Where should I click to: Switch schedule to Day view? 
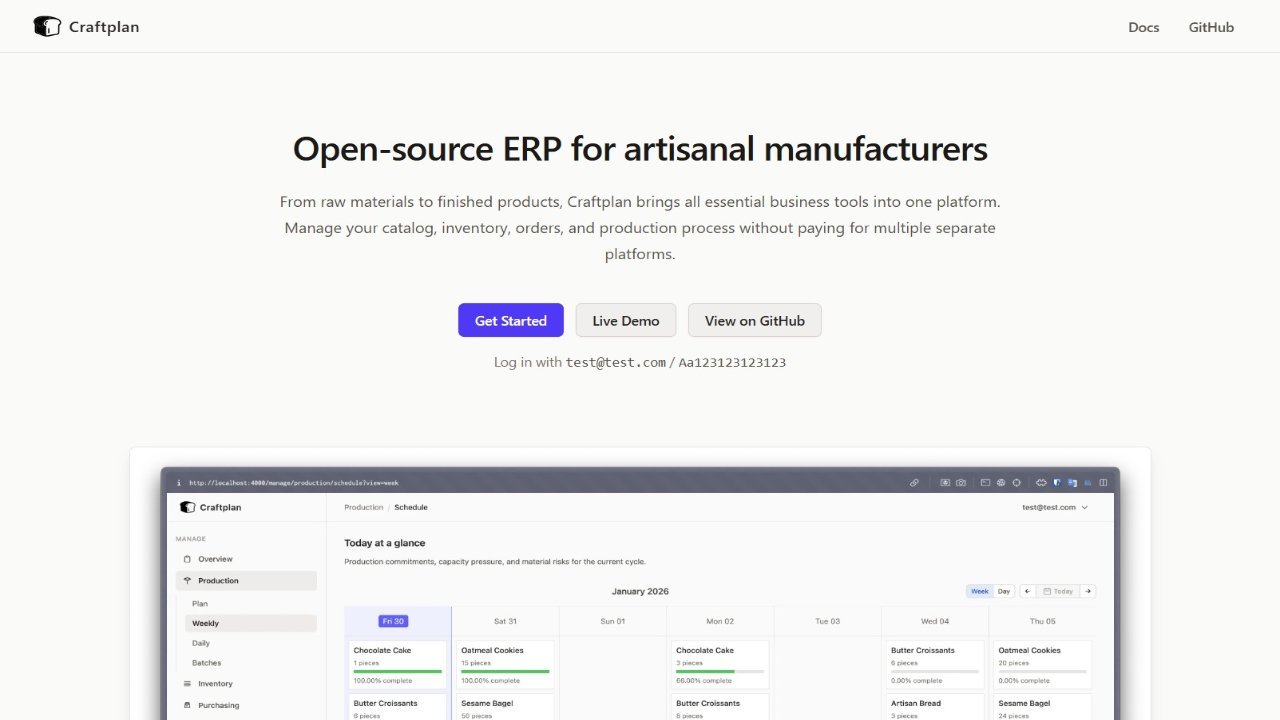pos(1004,591)
